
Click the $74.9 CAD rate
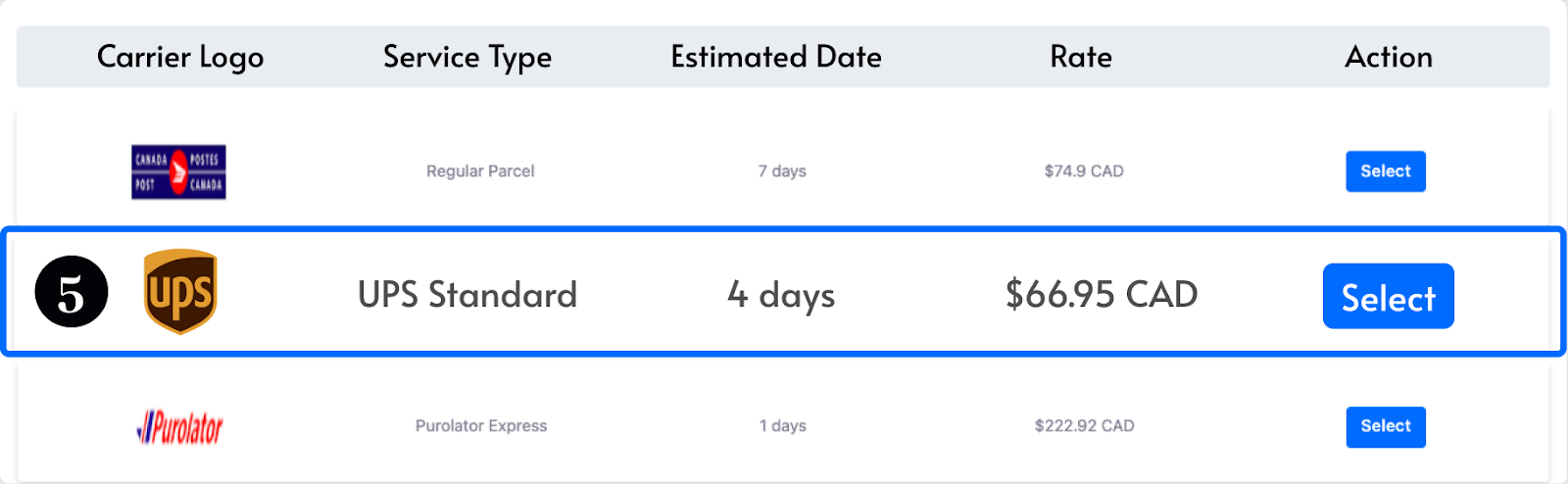pyautogui.click(x=1084, y=171)
